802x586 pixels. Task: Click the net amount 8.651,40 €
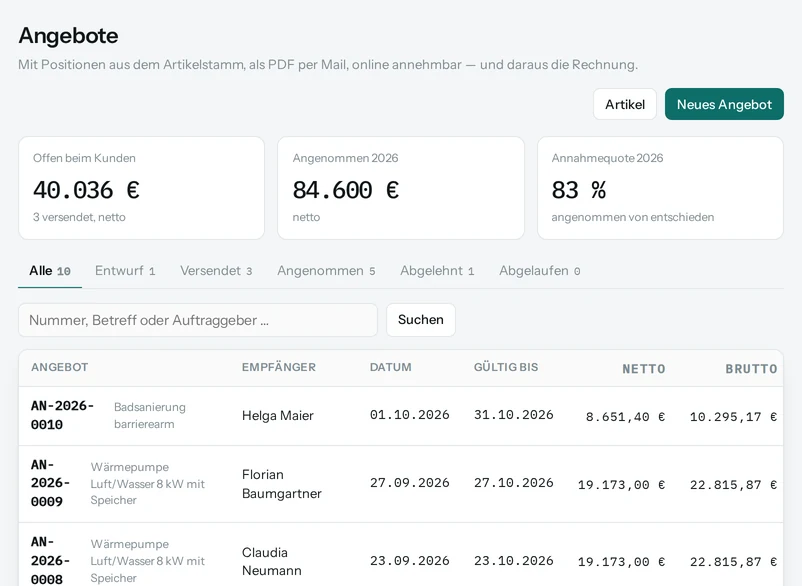[x=625, y=417]
